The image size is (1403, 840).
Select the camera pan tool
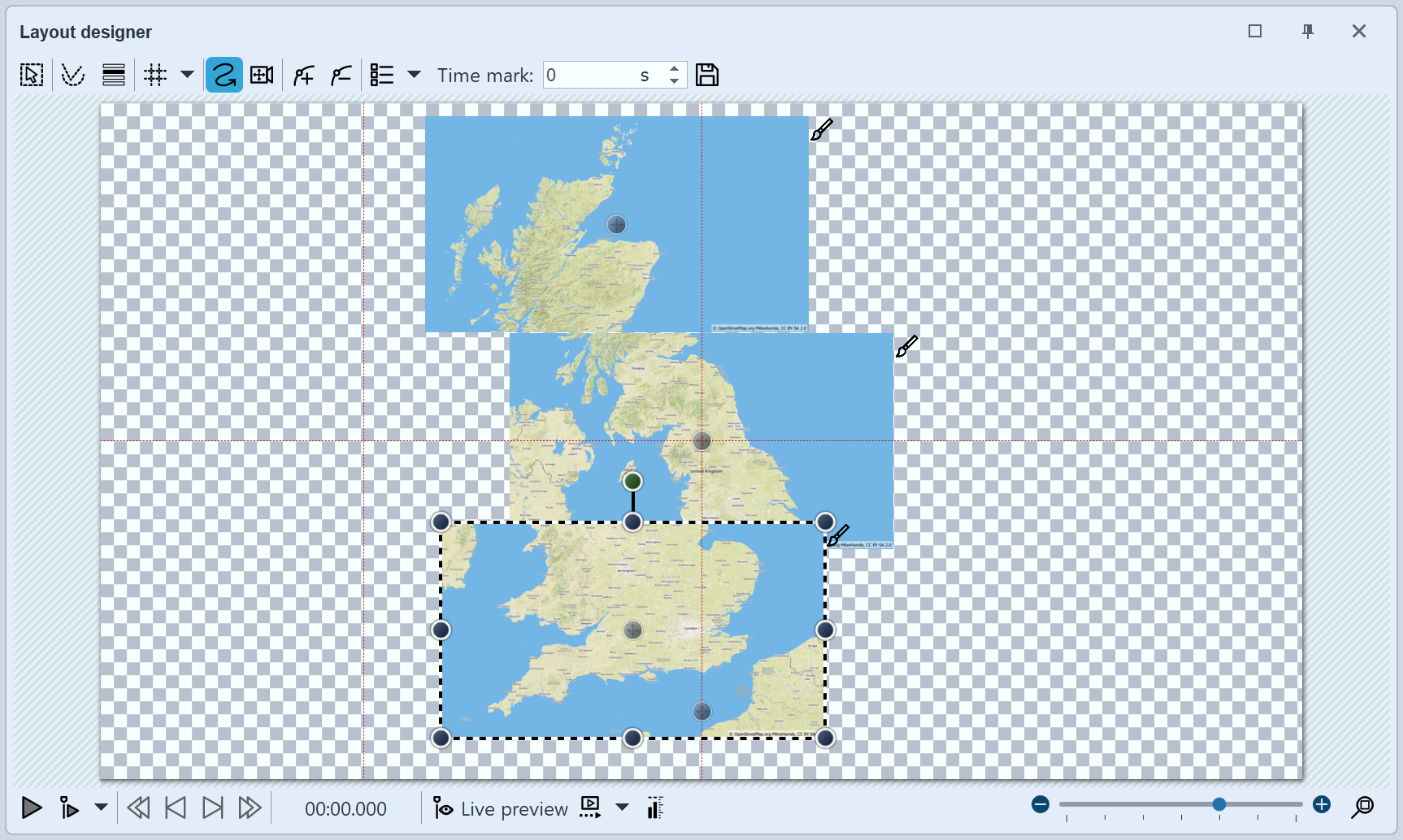pyautogui.click(x=261, y=74)
